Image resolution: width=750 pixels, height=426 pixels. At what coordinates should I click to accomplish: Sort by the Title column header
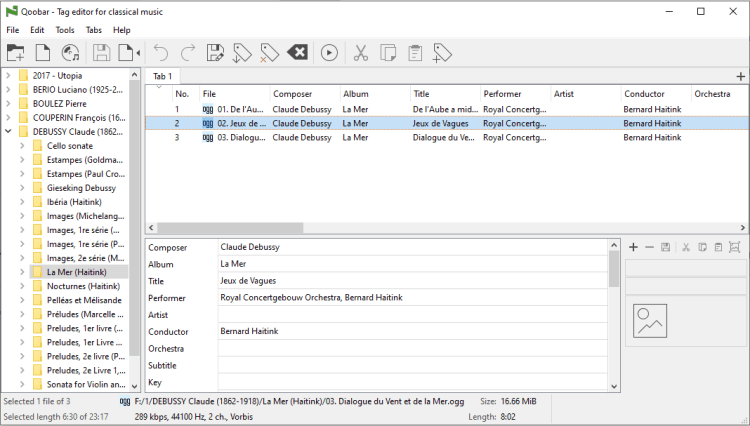pos(445,94)
